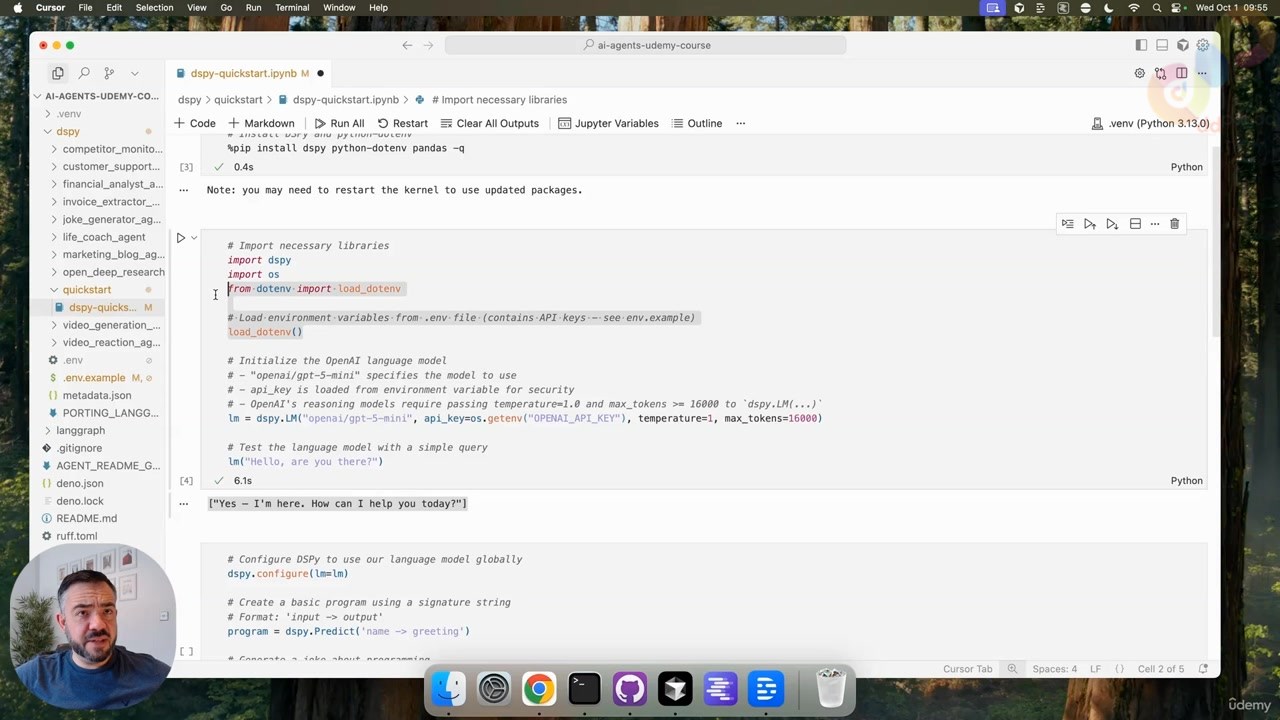Execute above cells icon

(x=1090, y=224)
